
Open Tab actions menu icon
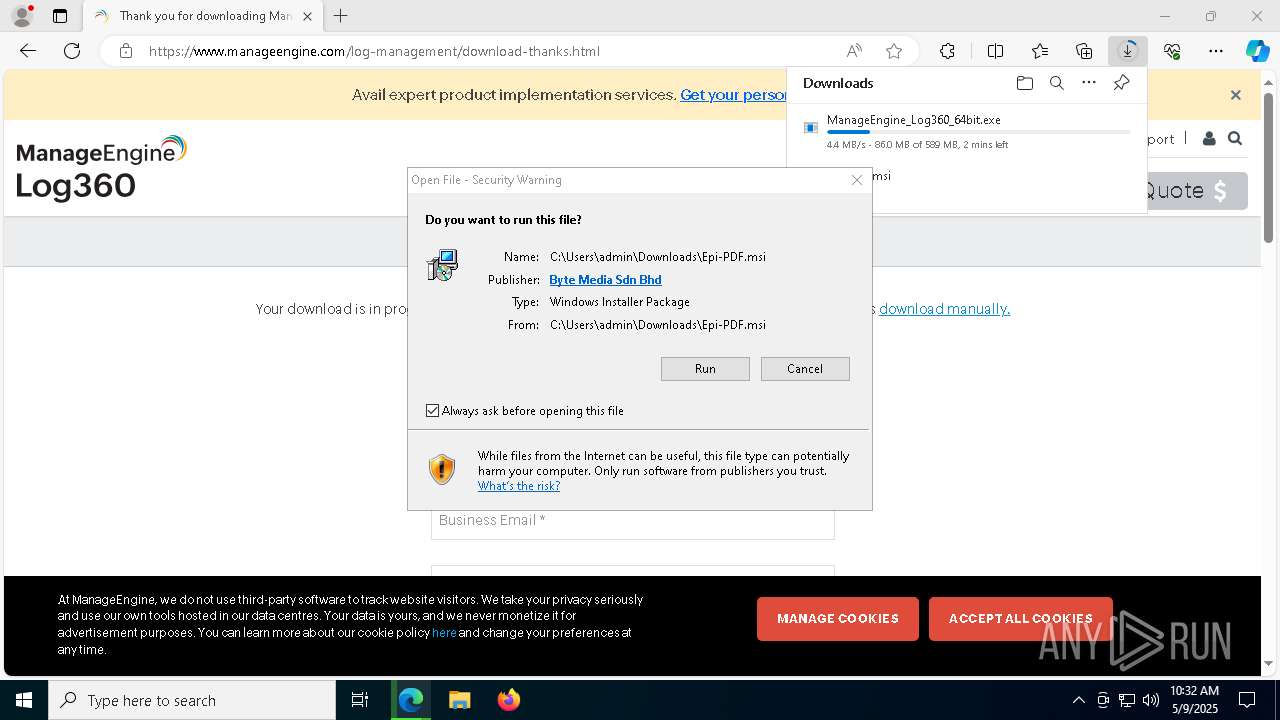point(60,16)
